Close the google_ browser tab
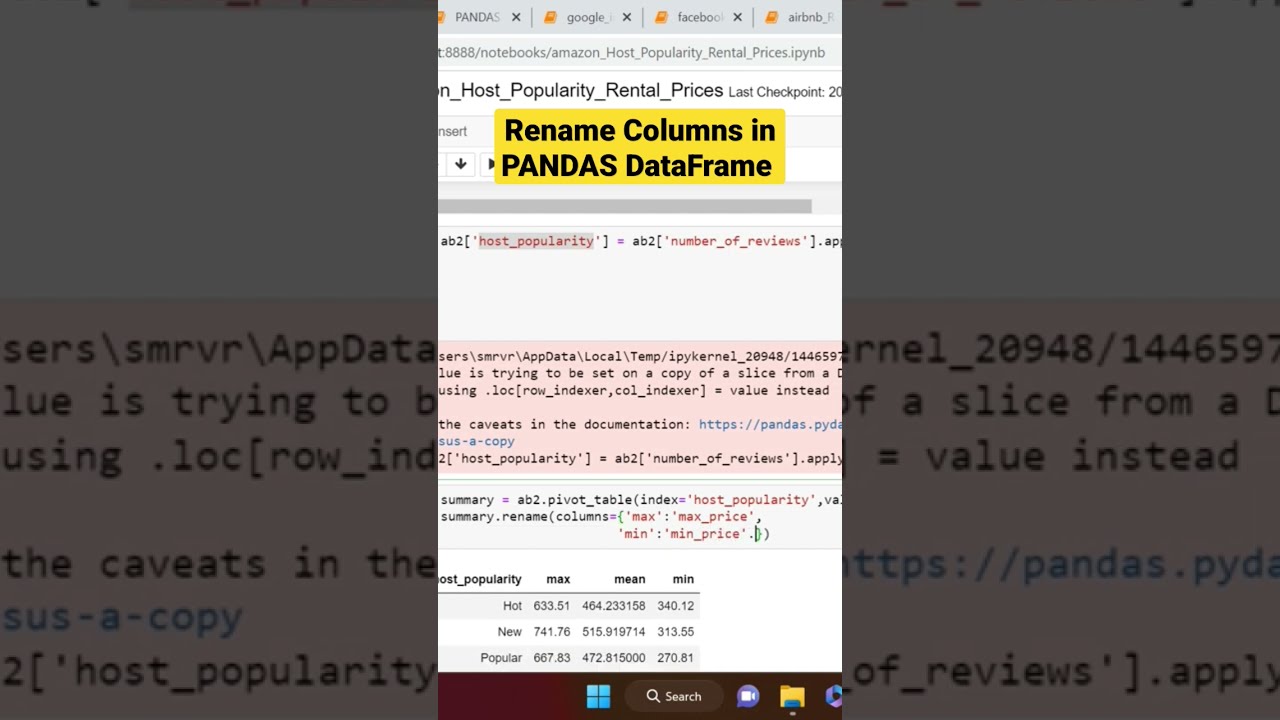 627,17
